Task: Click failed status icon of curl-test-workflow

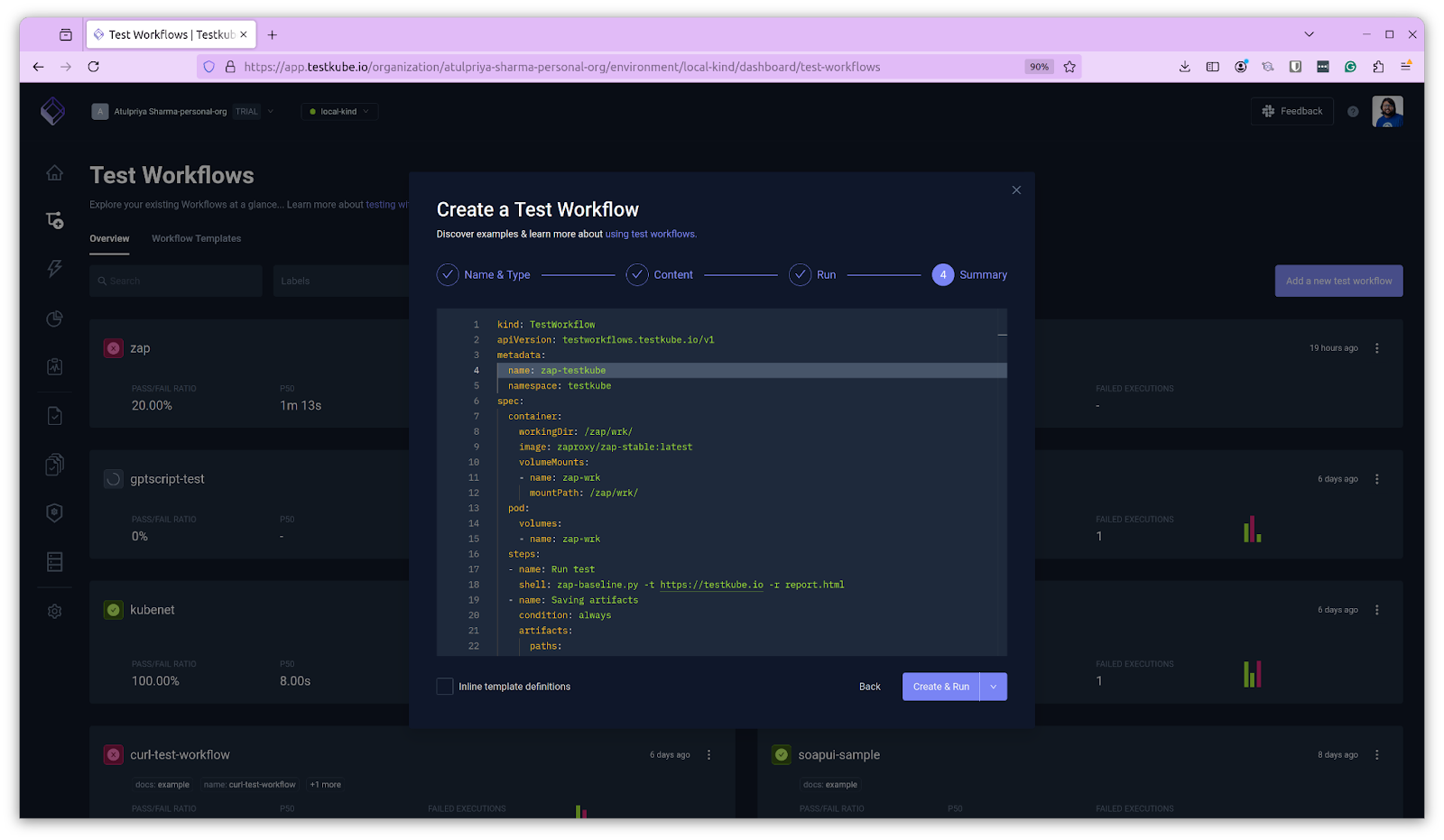Action: point(114,755)
